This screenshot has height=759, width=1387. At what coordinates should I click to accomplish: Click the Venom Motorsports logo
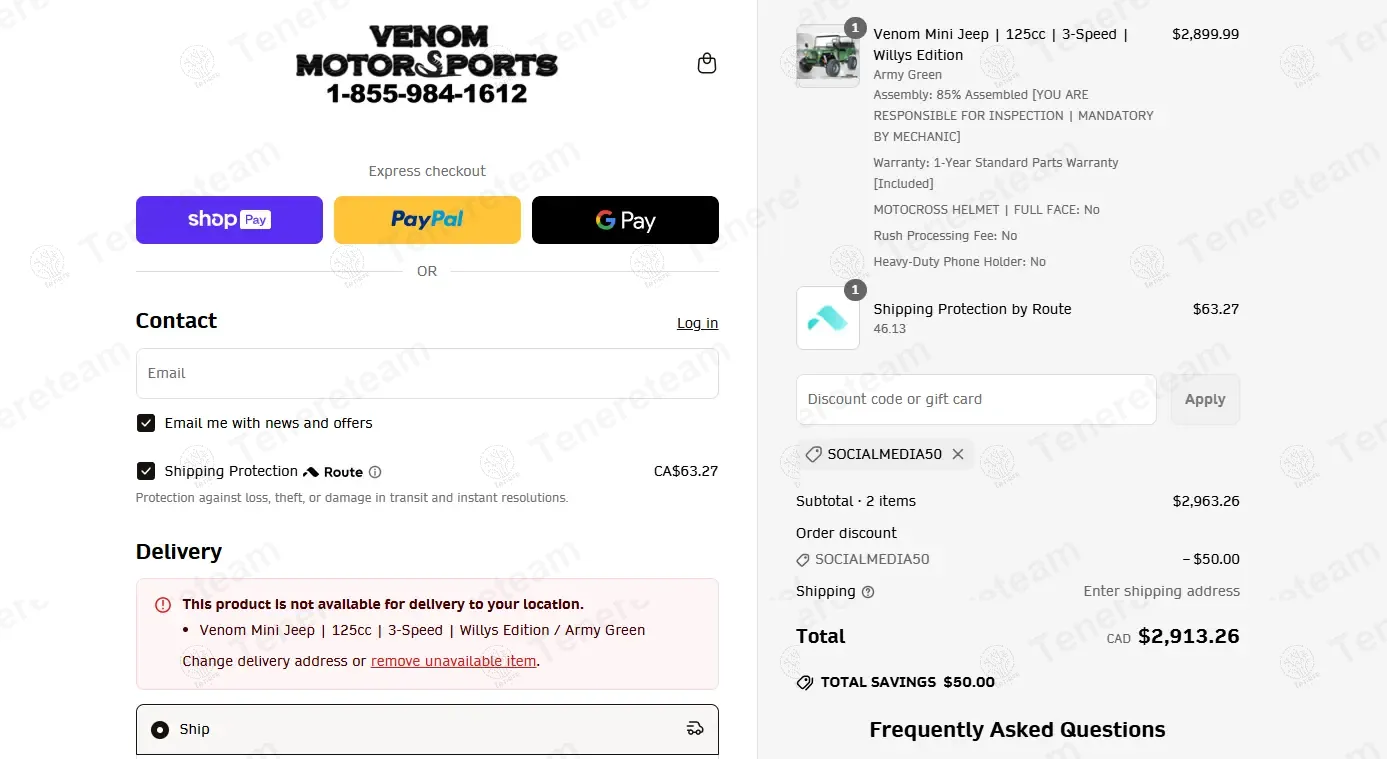[x=427, y=65]
